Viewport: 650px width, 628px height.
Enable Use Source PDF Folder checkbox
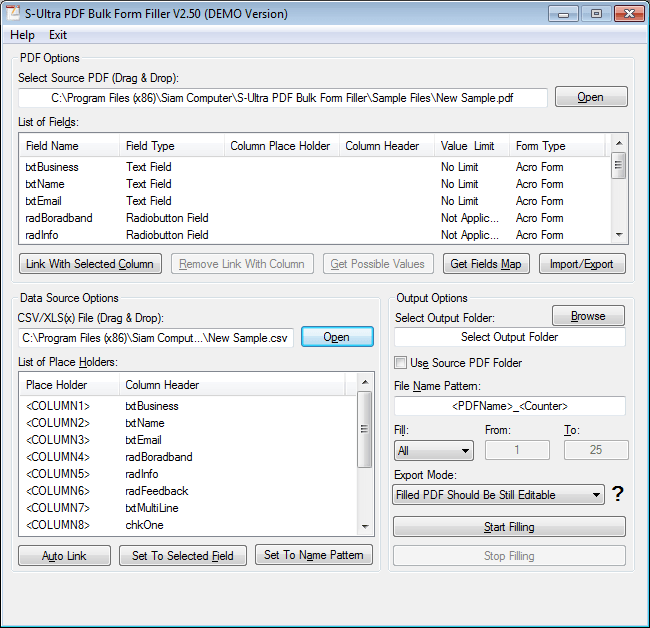(x=401, y=363)
